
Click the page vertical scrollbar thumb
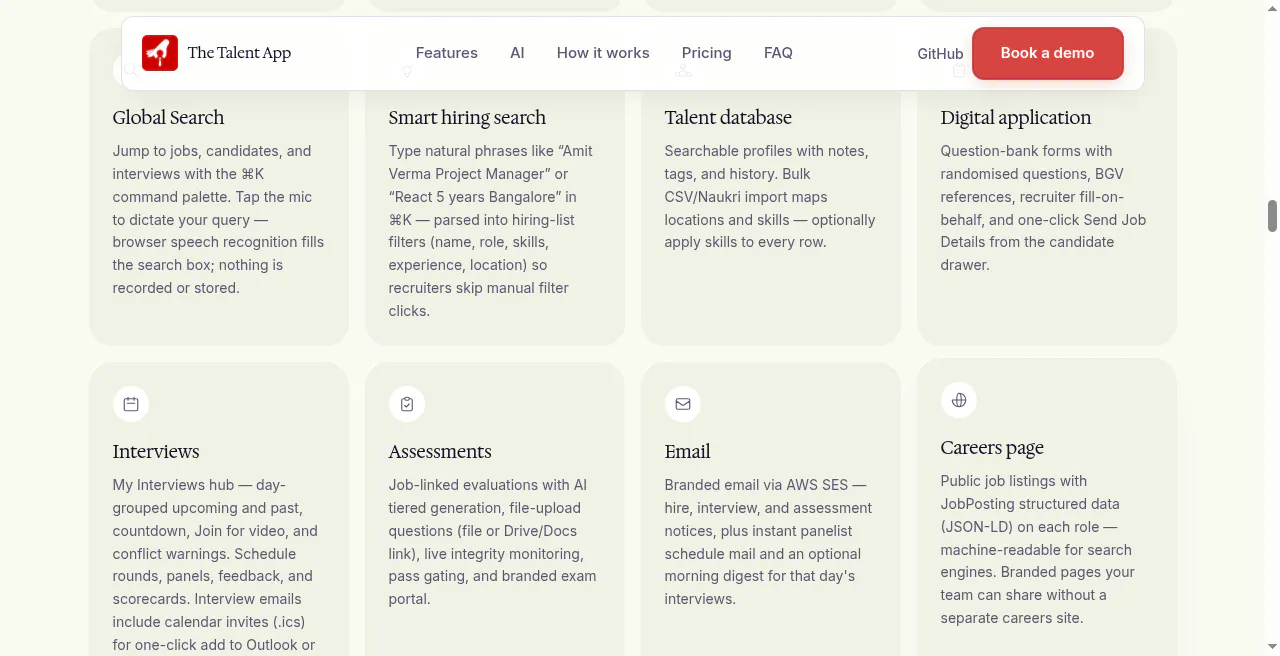point(1273,216)
